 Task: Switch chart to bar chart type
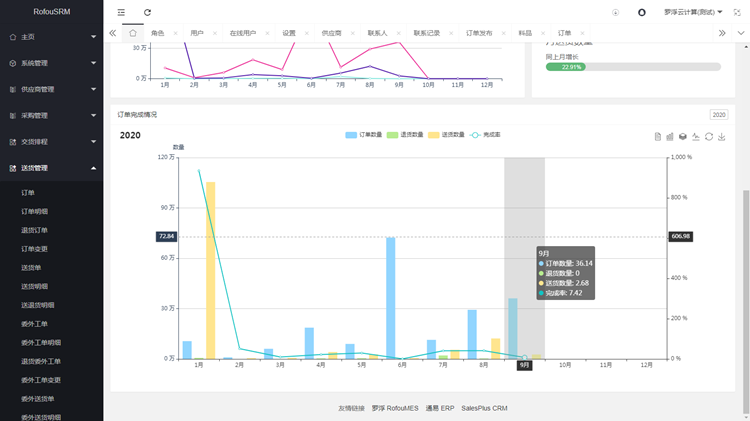[x=670, y=136]
